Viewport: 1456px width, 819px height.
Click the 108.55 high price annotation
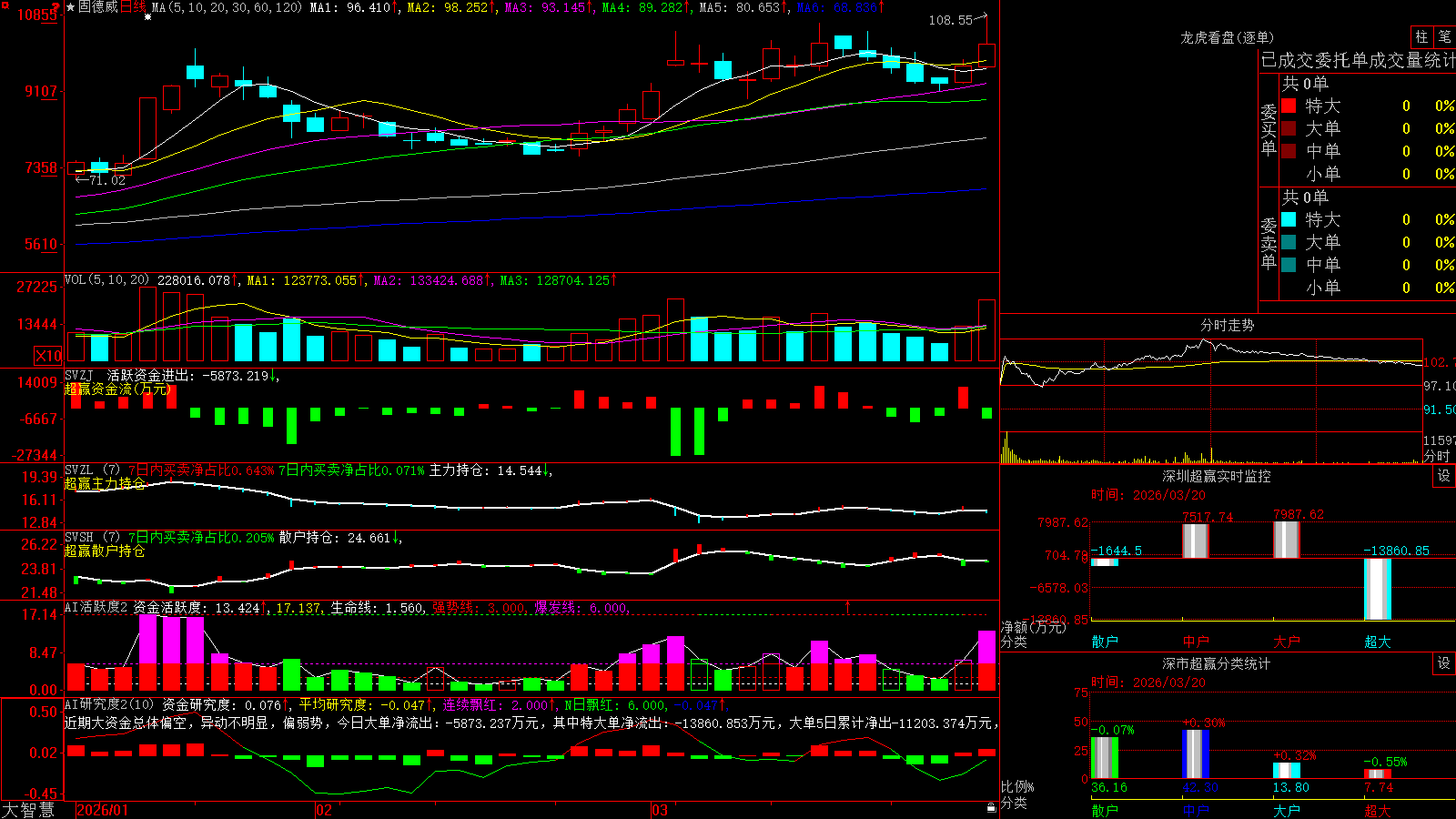click(x=951, y=20)
